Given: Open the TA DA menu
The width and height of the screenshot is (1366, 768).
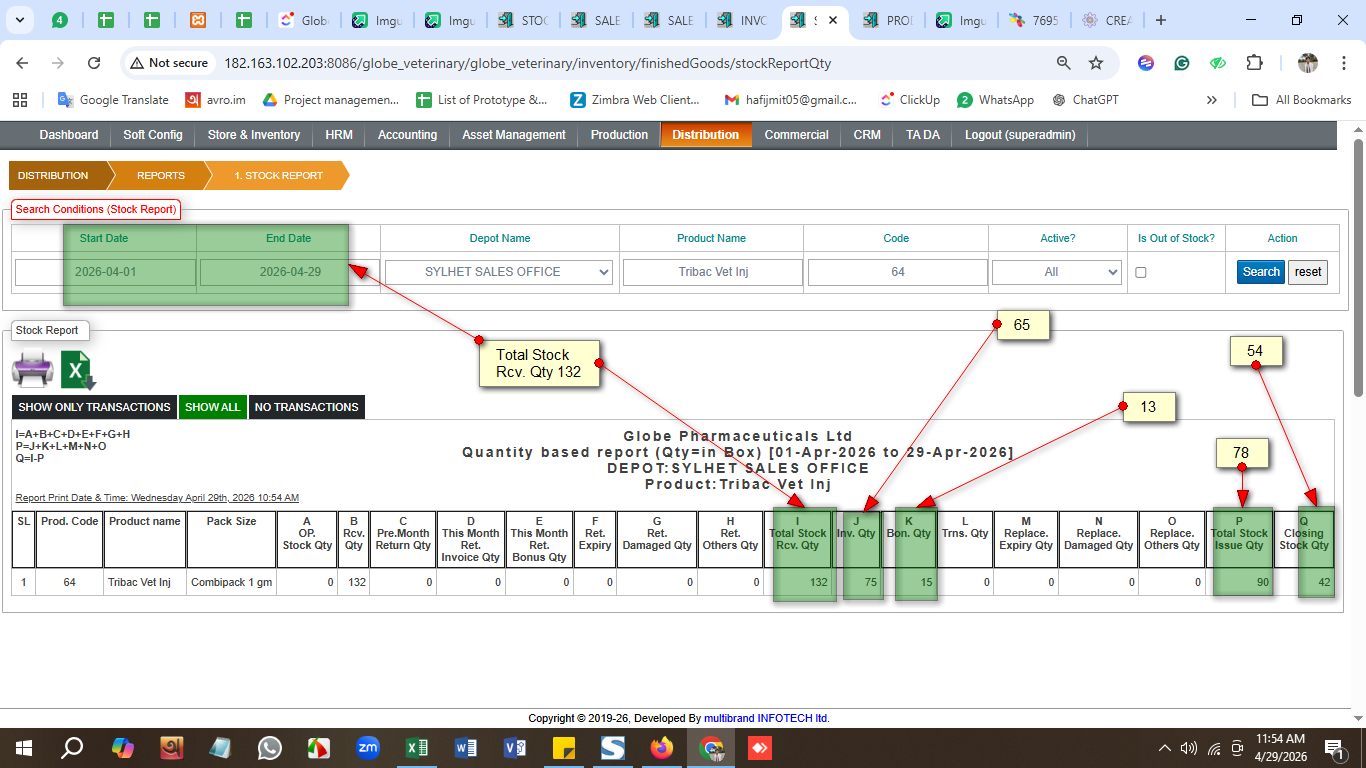Looking at the screenshot, I should click(923, 135).
